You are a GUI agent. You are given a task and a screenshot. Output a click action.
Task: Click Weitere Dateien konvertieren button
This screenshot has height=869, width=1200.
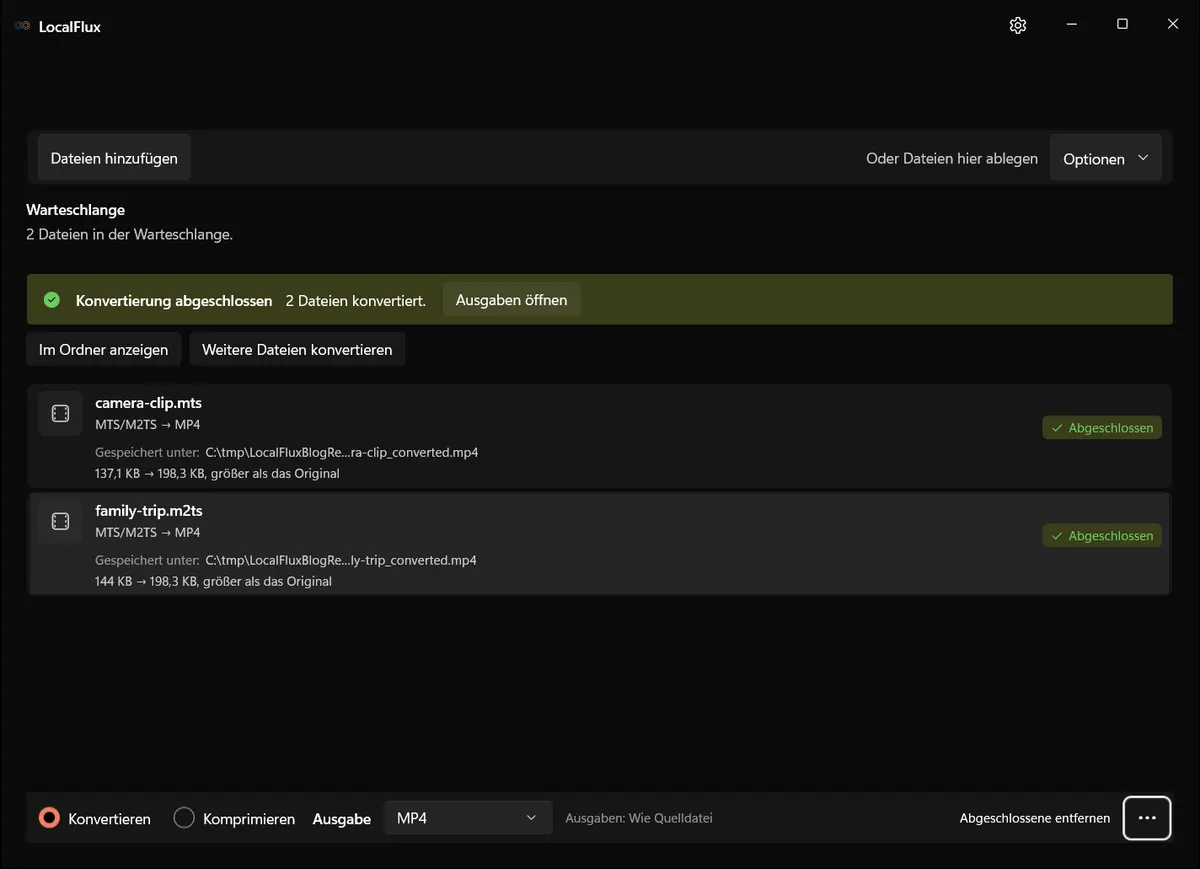pyautogui.click(x=297, y=350)
